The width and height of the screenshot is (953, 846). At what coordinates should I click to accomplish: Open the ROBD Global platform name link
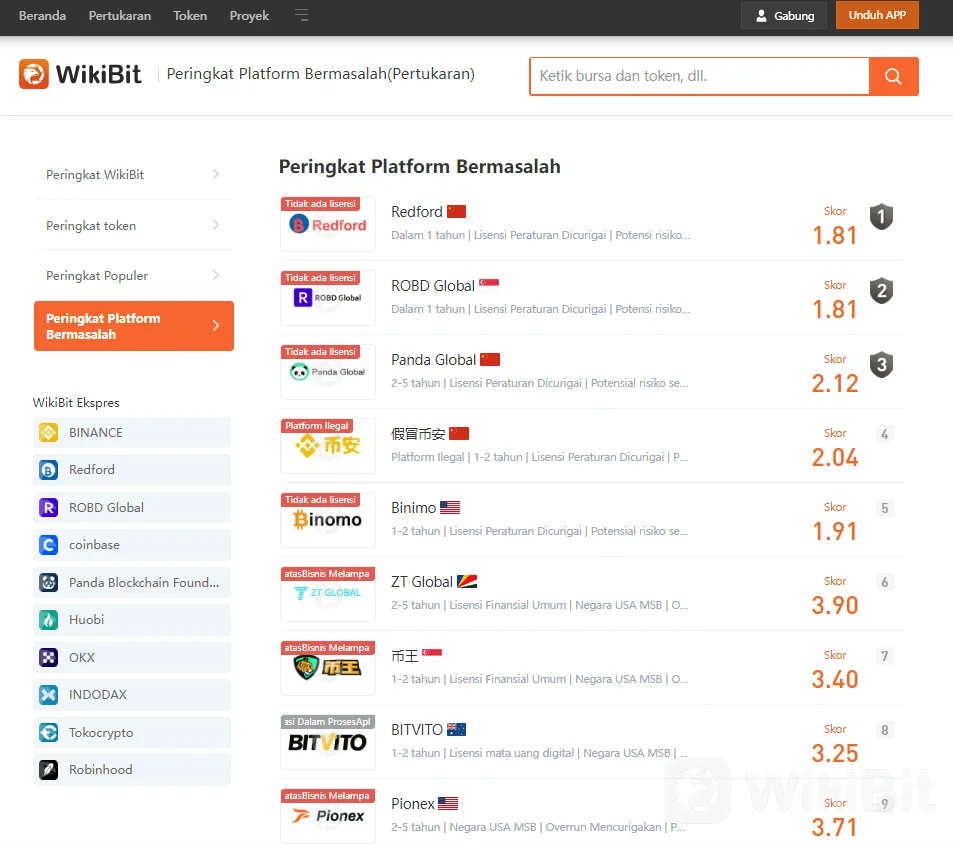point(433,286)
